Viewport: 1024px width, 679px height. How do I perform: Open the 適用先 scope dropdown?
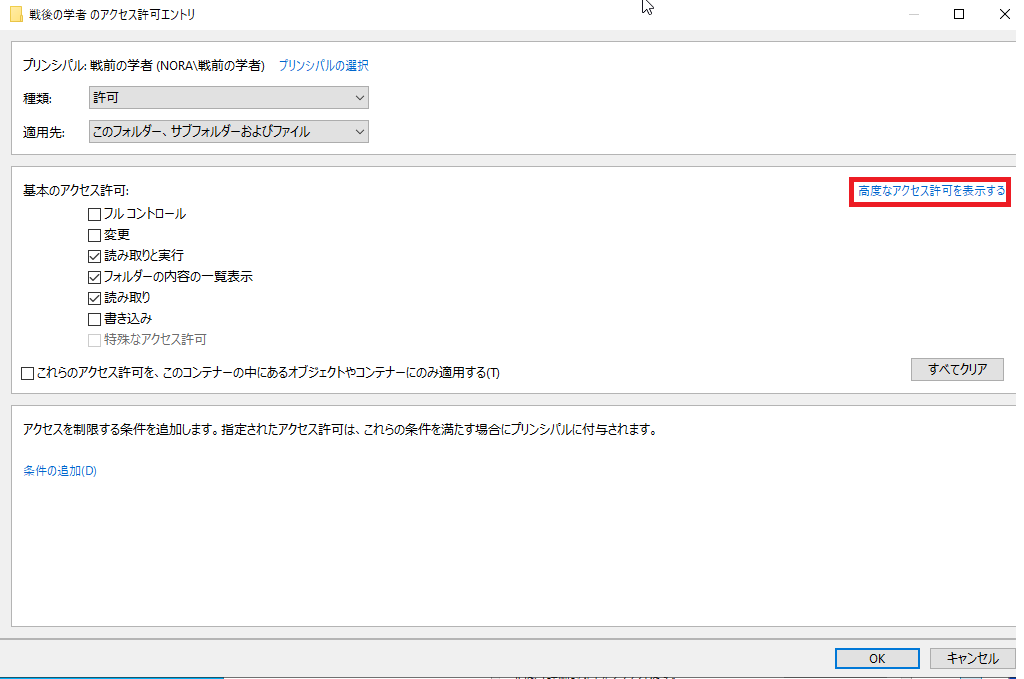pyautogui.click(x=229, y=131)
